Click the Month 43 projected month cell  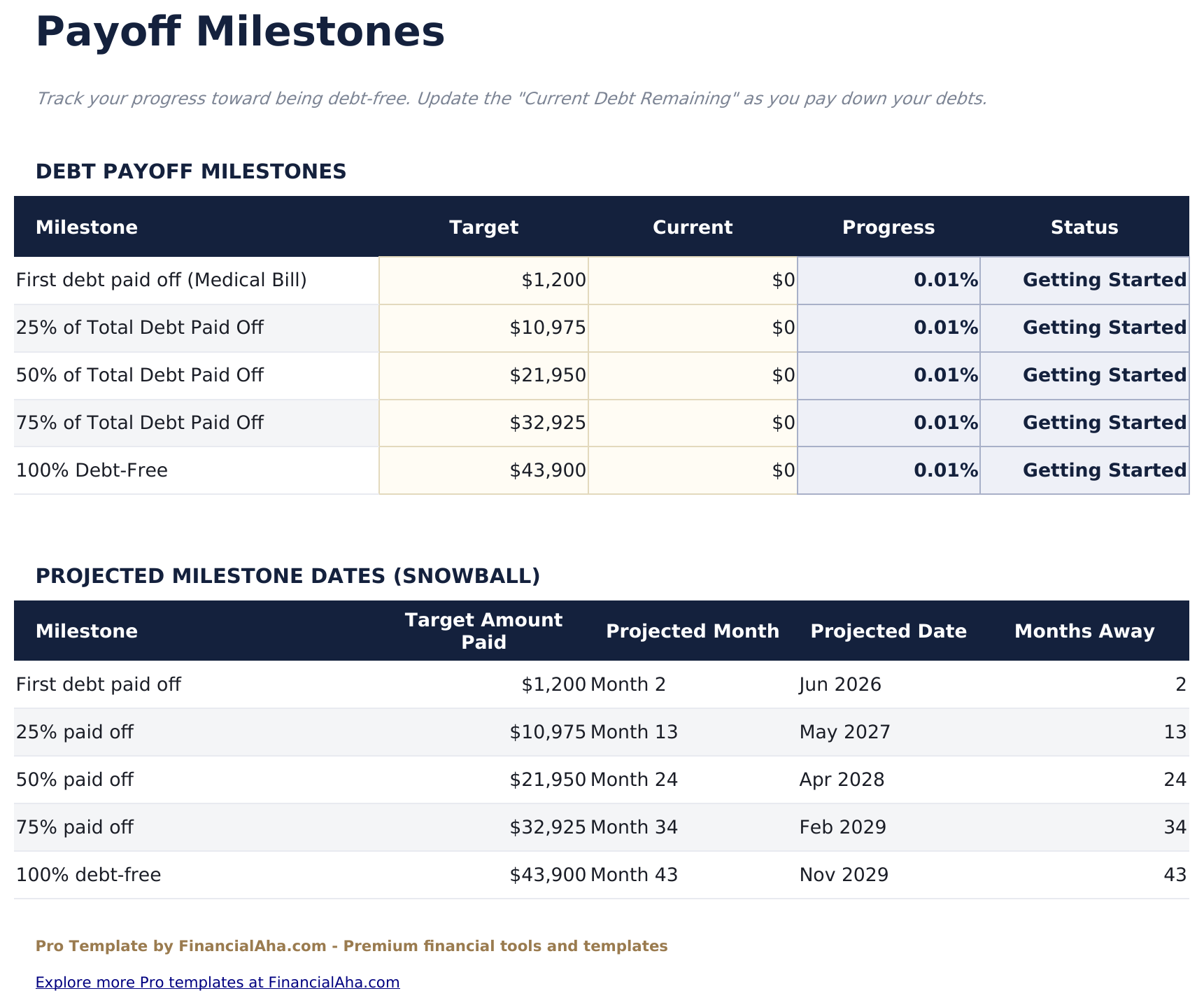click(634, 874)
